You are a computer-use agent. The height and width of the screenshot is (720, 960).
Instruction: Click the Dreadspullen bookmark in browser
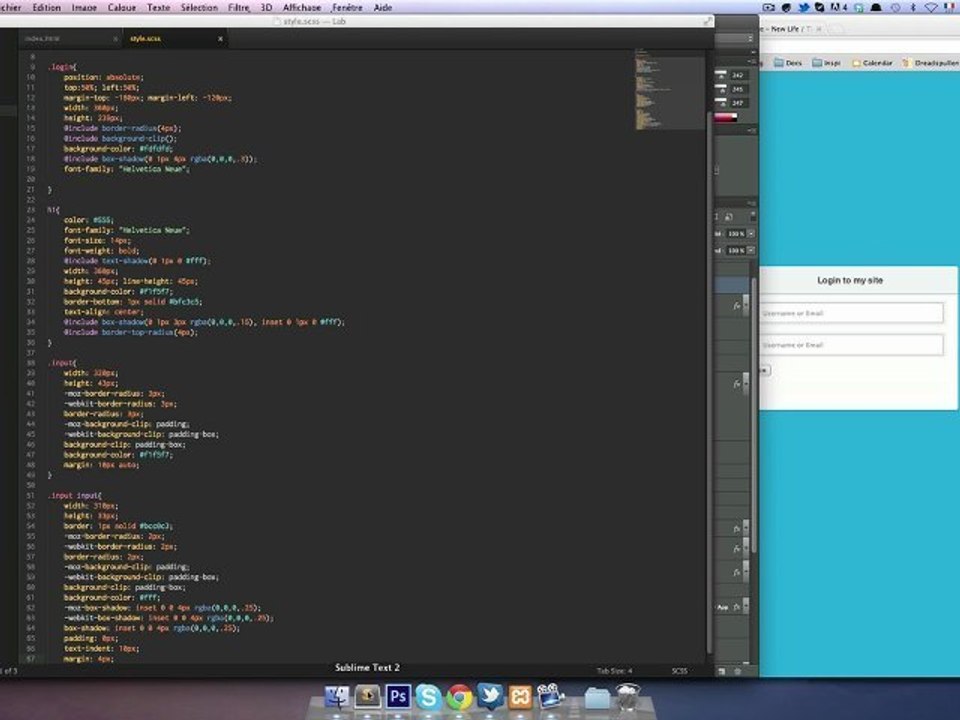coord(931,62)
